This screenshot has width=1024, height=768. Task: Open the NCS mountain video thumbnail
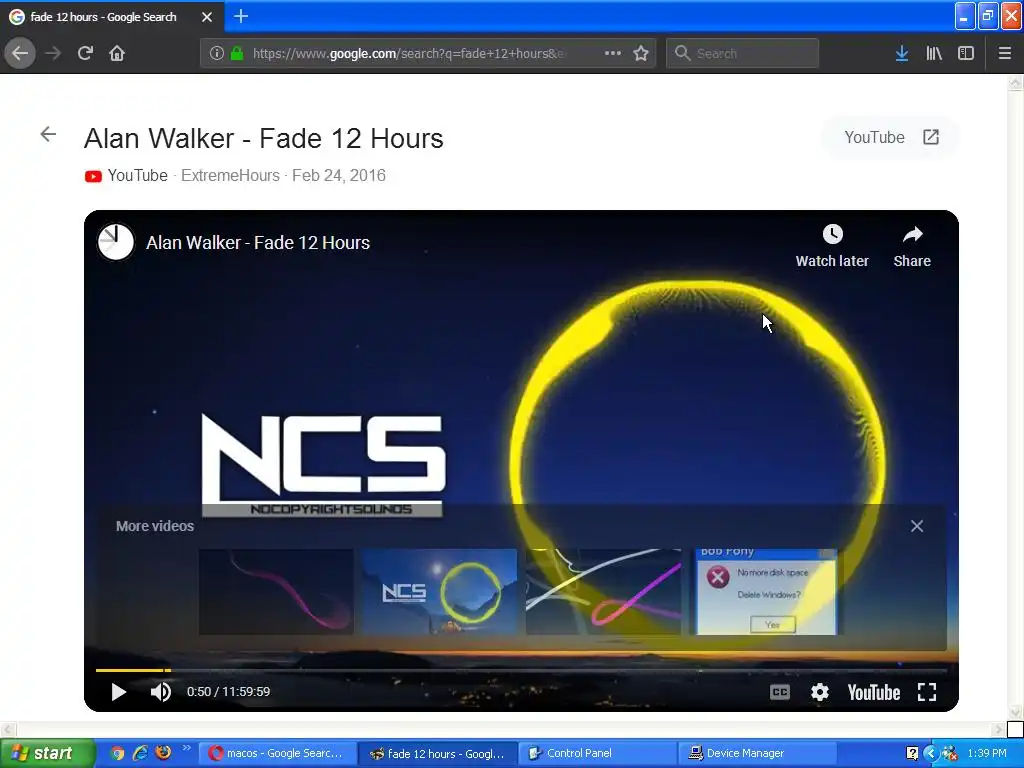tap(440, 592)
